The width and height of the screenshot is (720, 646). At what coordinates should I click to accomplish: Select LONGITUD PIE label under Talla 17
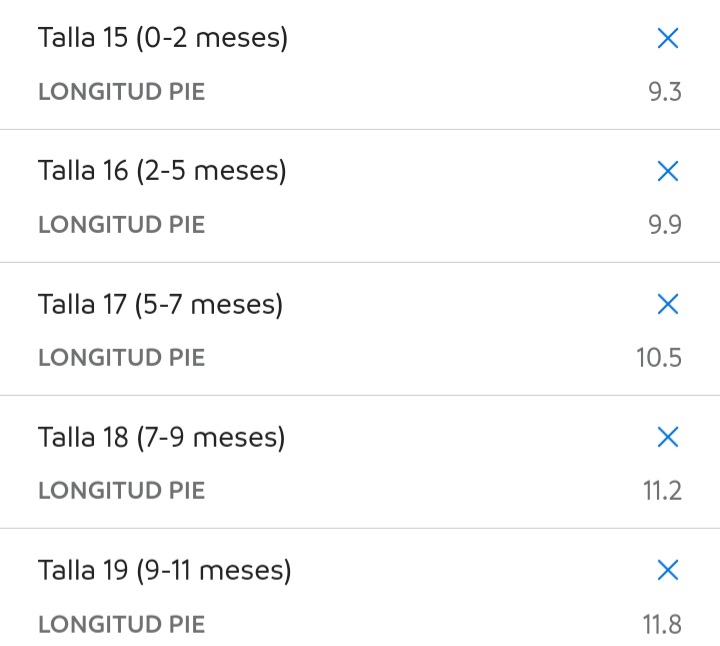(x=121, y=358)
